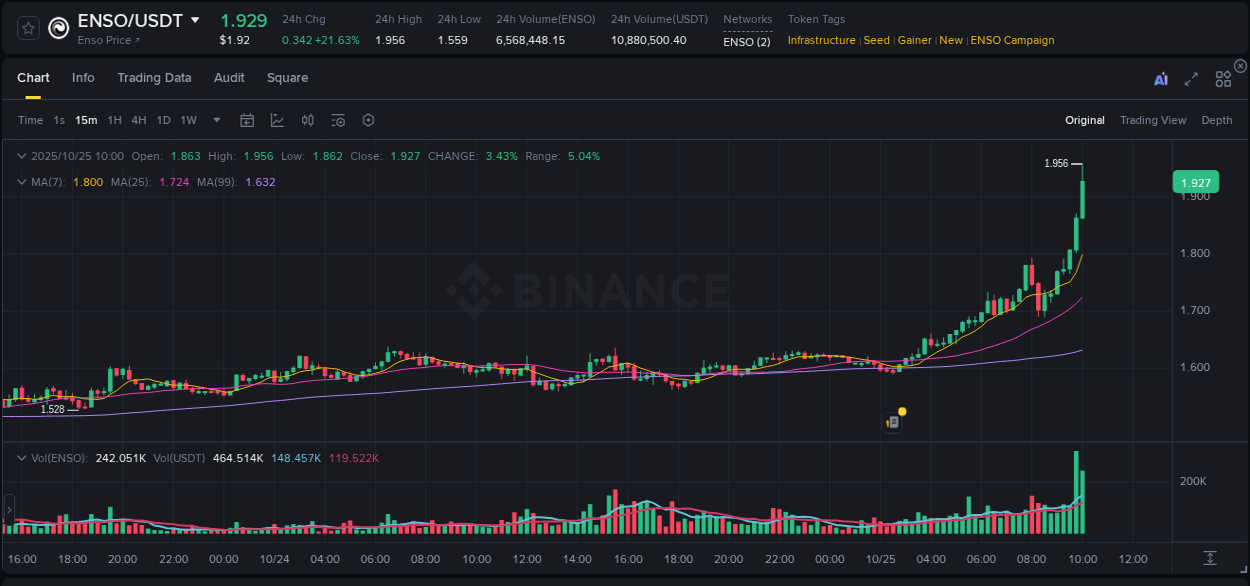Open chart settings via the hexagon icon
The height and width of the screenshot is (586, 1250).
pyautogui.click(x=368, y=119)
